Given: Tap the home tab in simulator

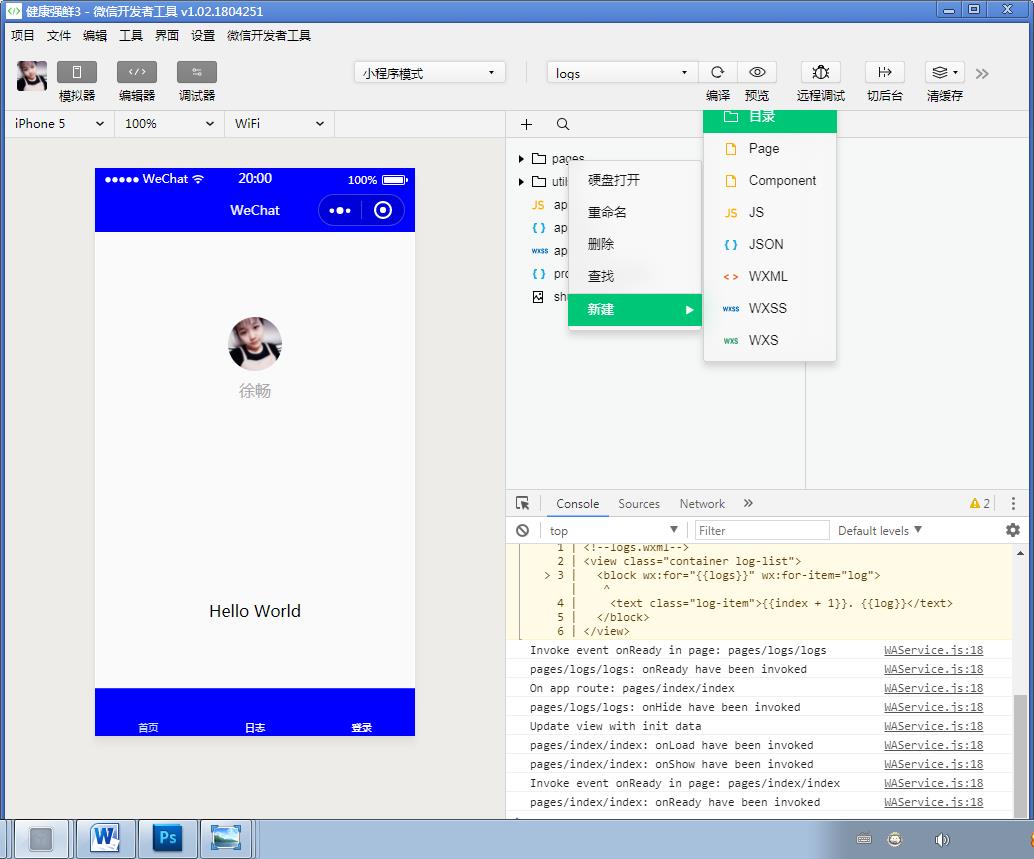Looking at the screenshot, I should [x=148, y=726].
